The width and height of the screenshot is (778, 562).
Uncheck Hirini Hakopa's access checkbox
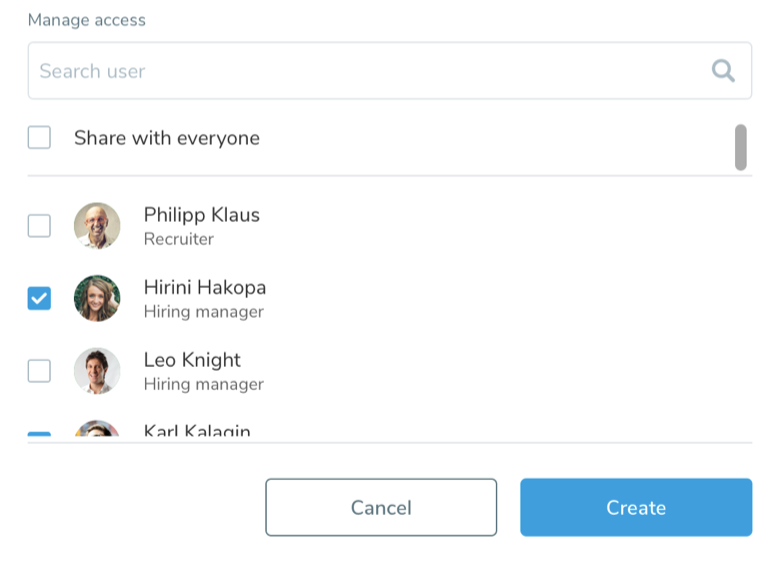point(39,298)
